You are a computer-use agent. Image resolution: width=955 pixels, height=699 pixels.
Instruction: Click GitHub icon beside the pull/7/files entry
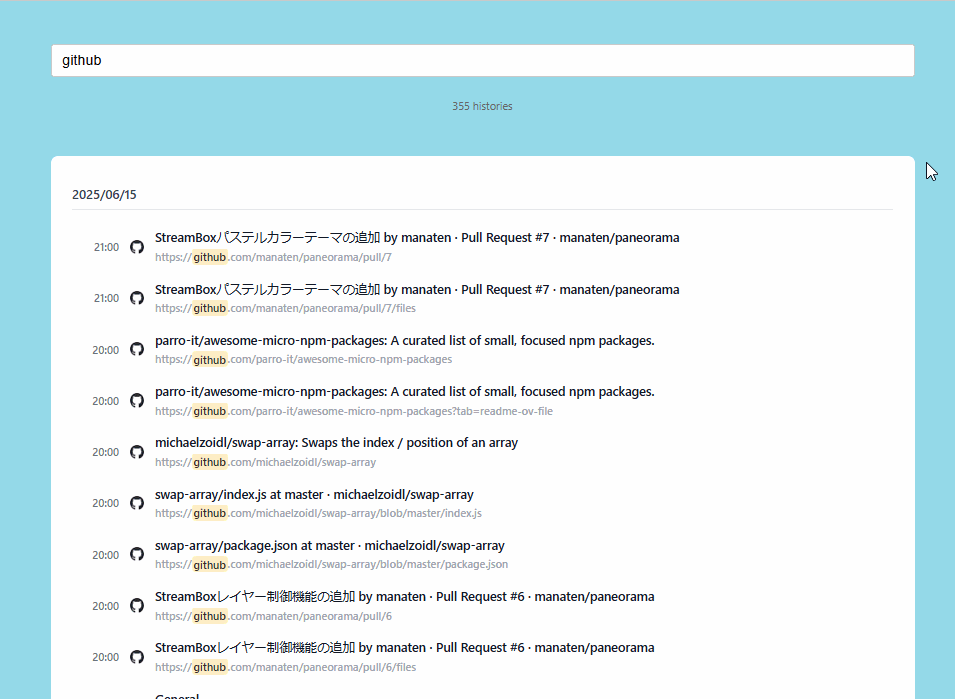[137, 298]
